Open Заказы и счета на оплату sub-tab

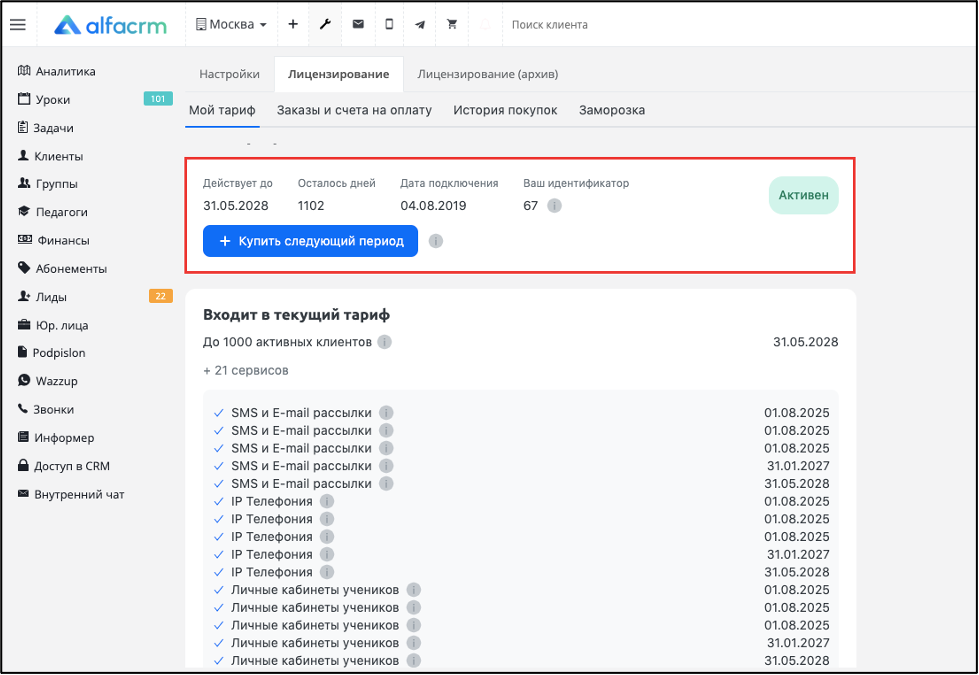354,111
